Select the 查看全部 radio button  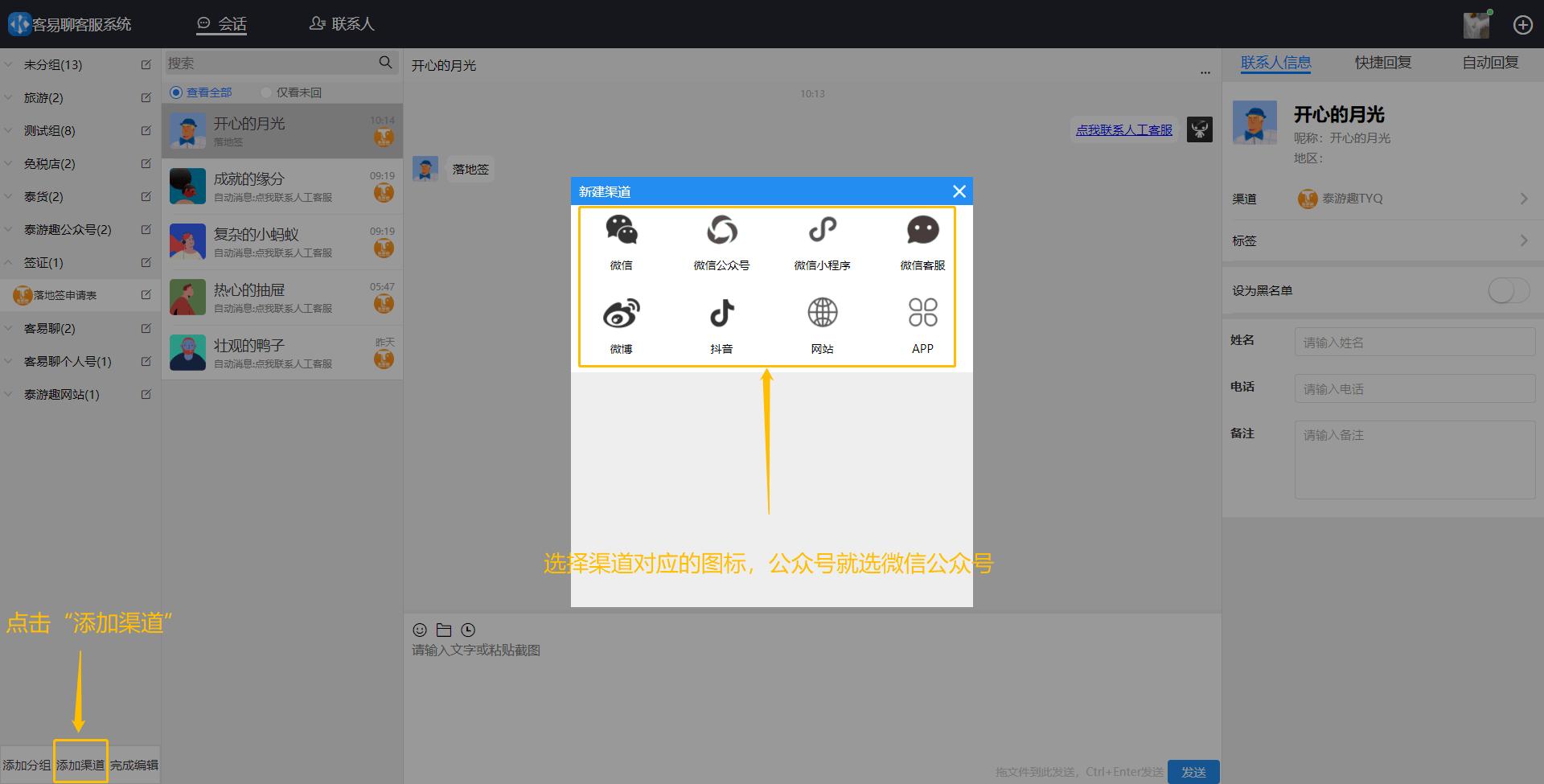click(x=175, y=92)
